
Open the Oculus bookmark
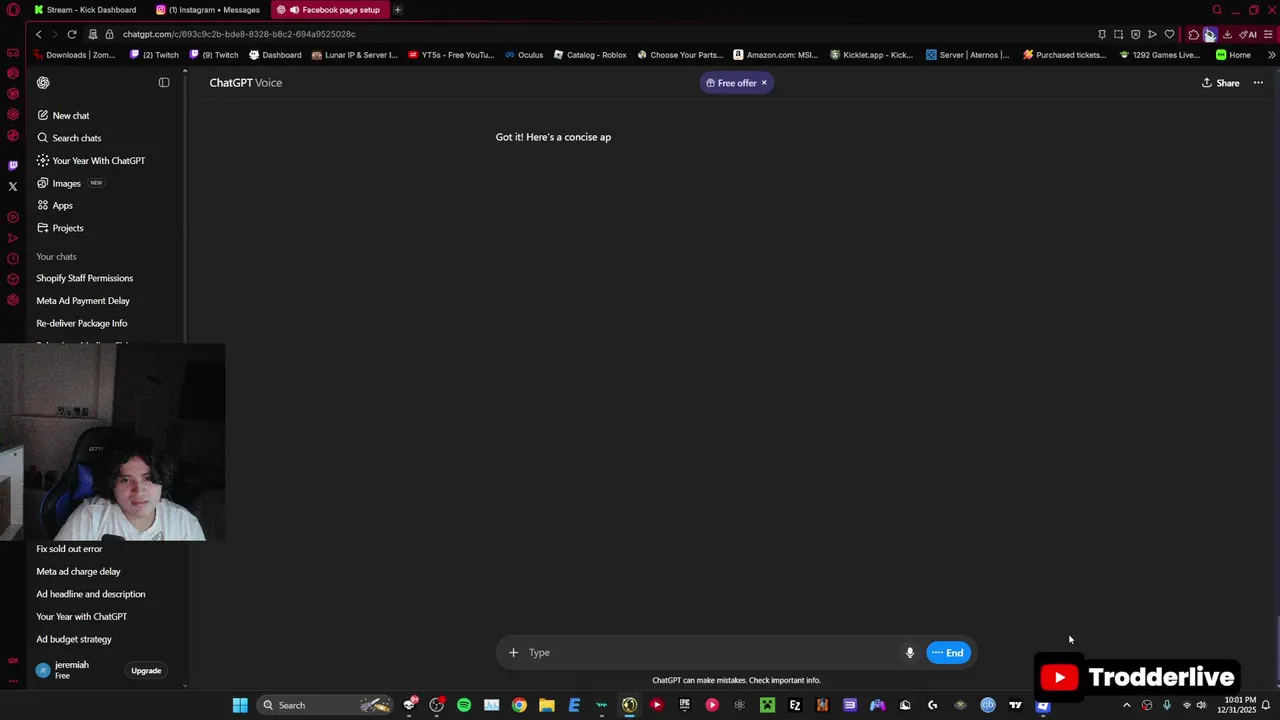[x=524, y=55]
